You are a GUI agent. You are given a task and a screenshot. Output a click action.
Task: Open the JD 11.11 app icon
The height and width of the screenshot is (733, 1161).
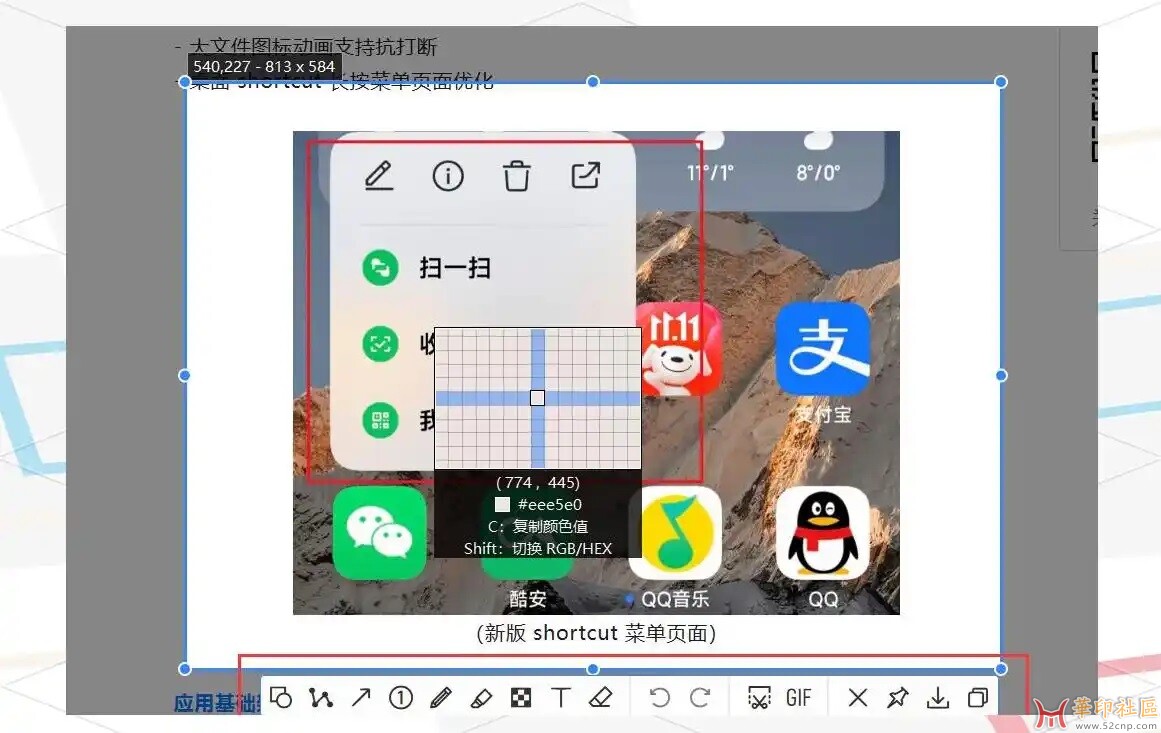(x=680, y=349)
